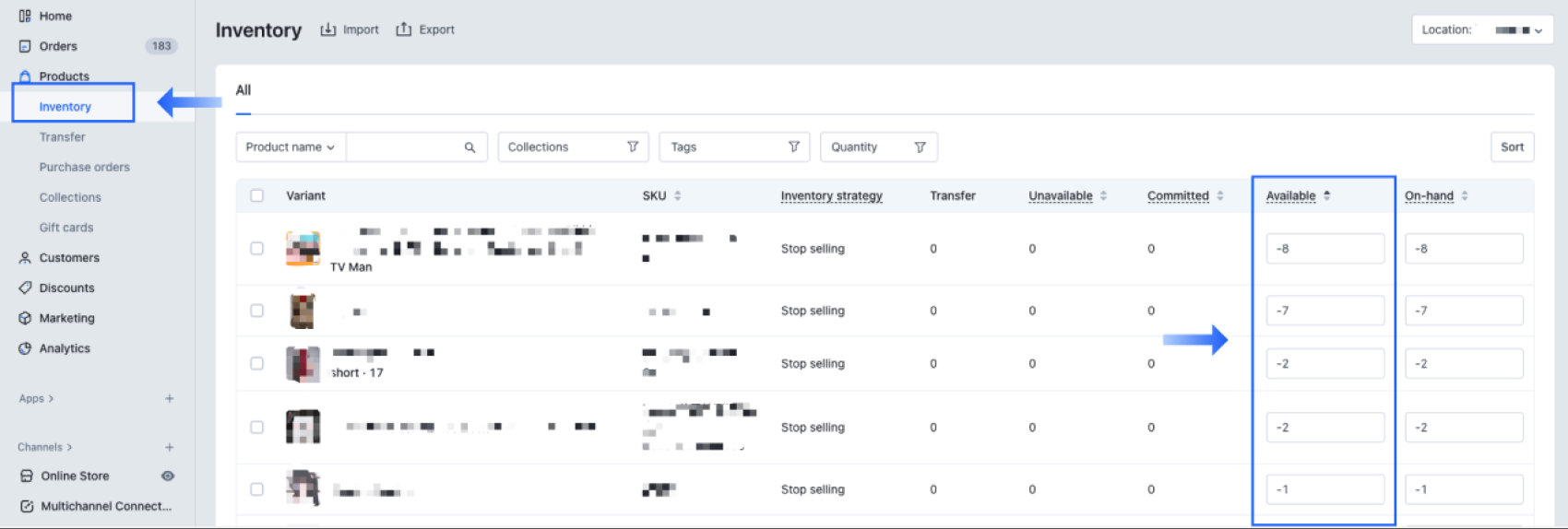The image size is (1568, 529).
Task: Toggle the Online Store eye icon
Action: coord(168,476)
